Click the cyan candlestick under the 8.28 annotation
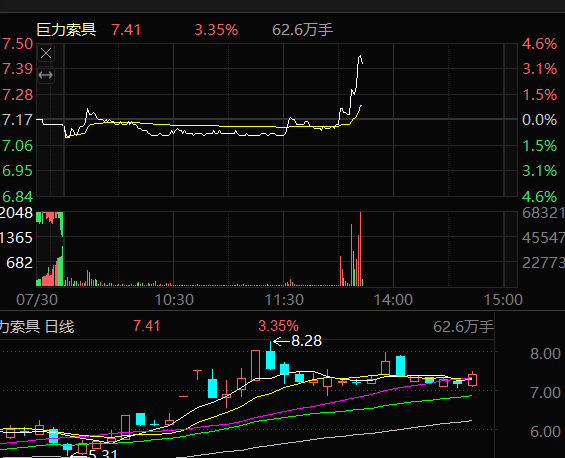Viewport: 565px width, 458px height. (x=271, y=359)
